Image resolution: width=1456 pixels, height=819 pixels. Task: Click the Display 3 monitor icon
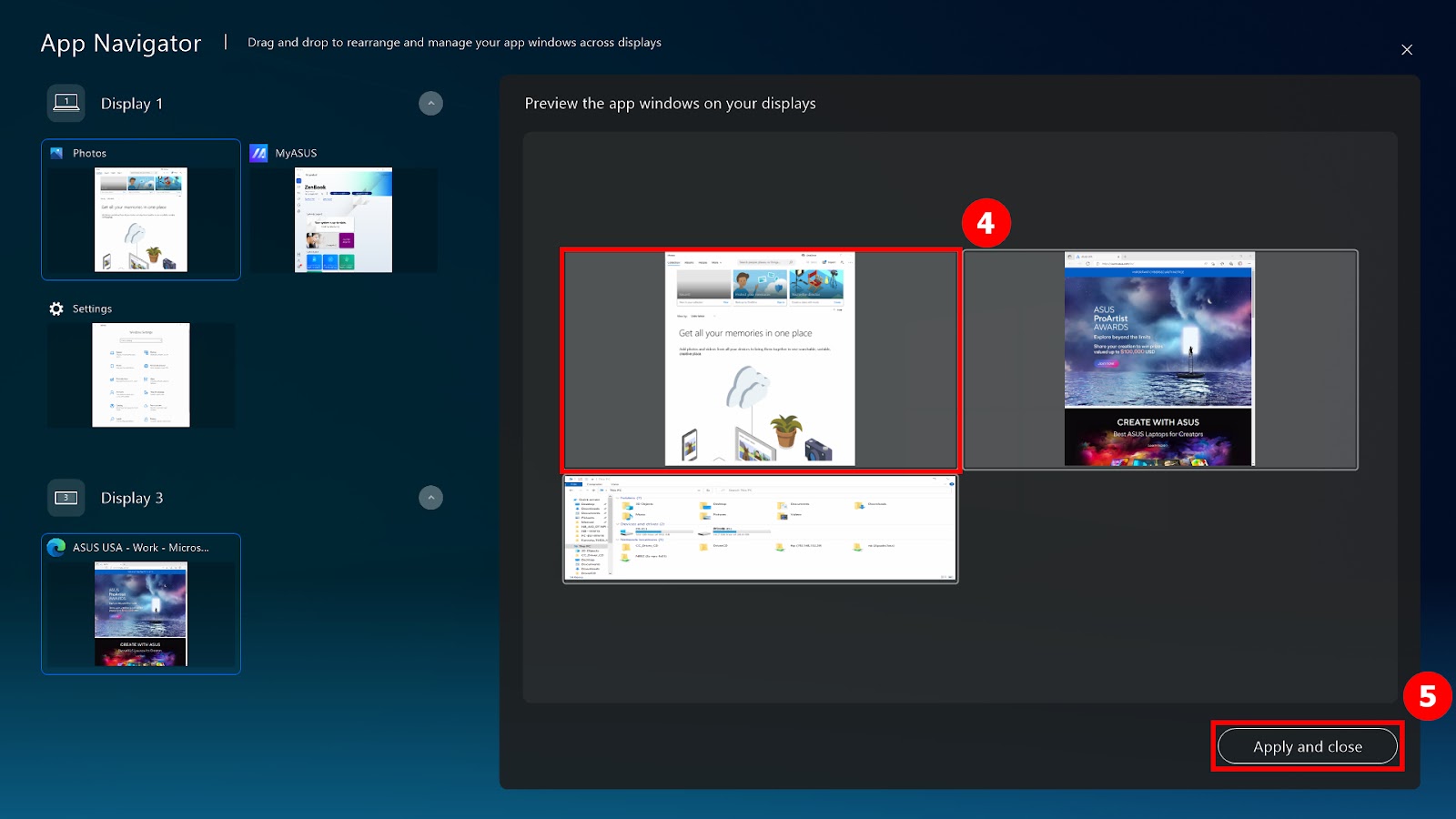pos(66,498)
